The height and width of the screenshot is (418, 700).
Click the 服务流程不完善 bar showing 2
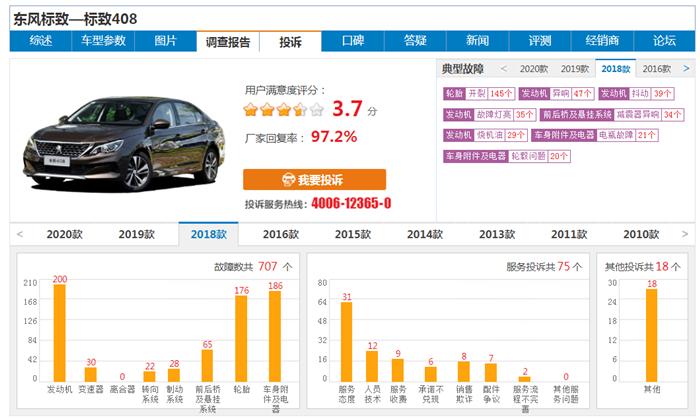[x=525, y=379]
